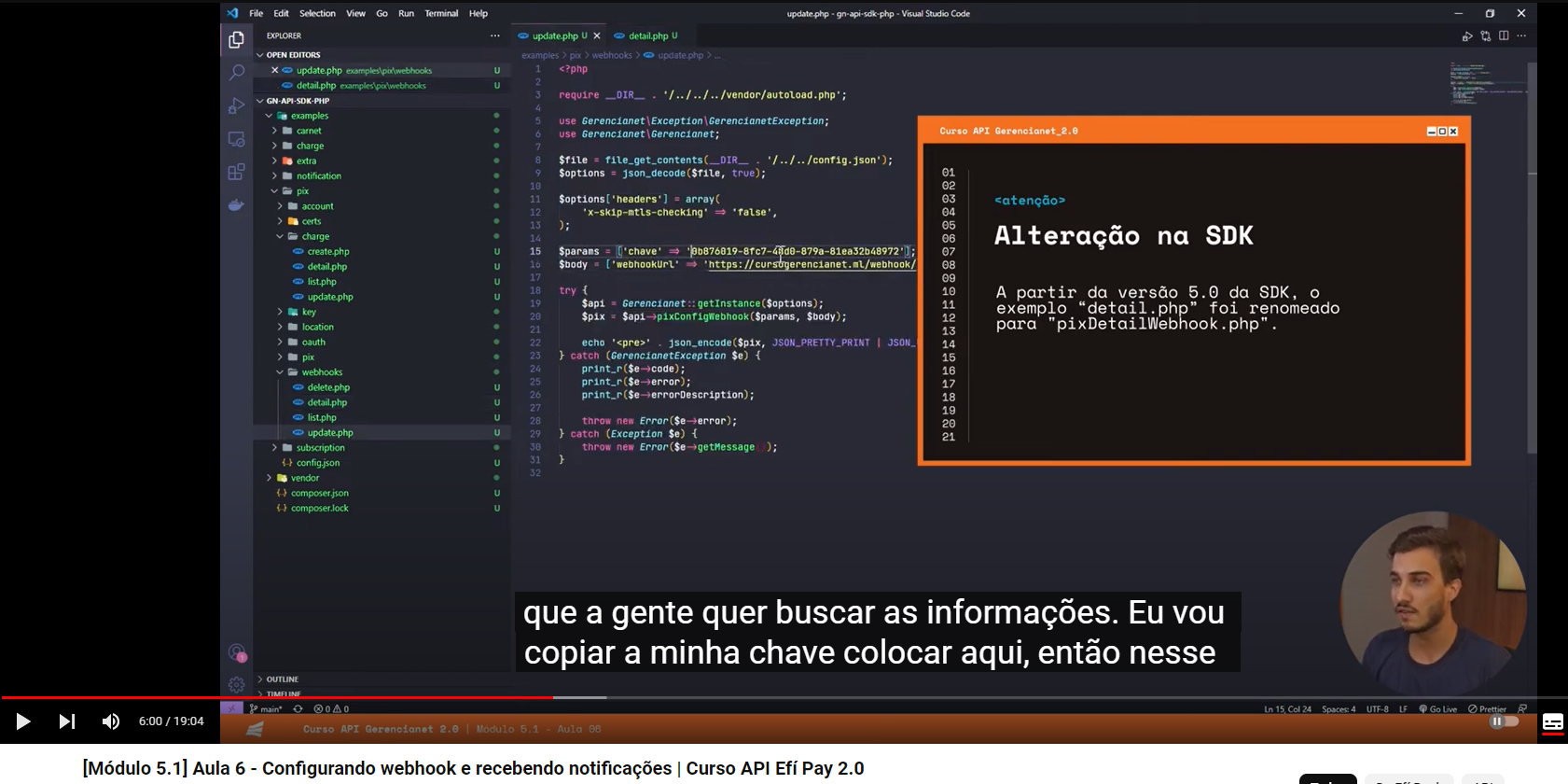
Task: Open the Go menu
Action: coord(382,13)
